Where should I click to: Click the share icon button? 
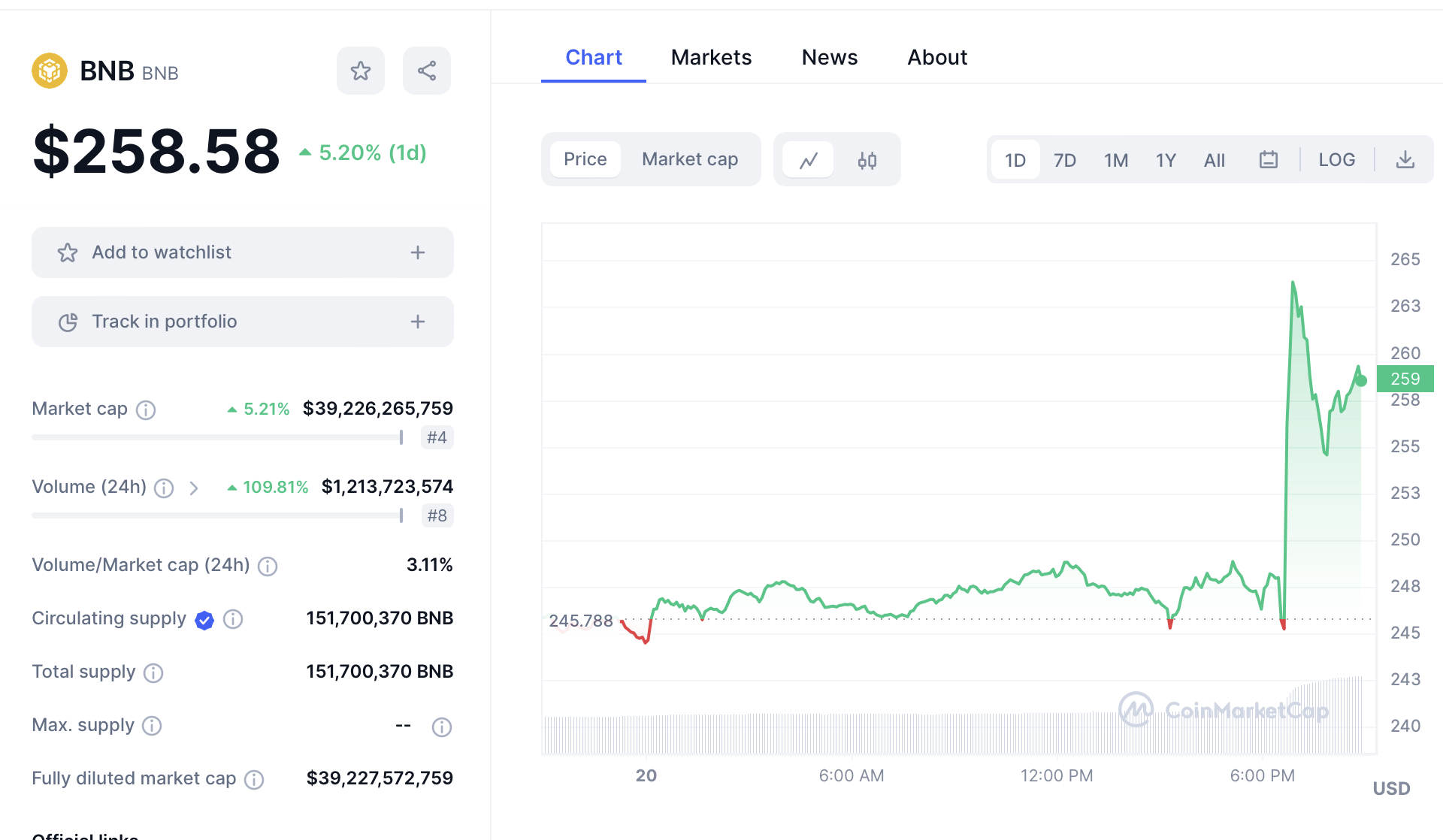coord(427,71)
